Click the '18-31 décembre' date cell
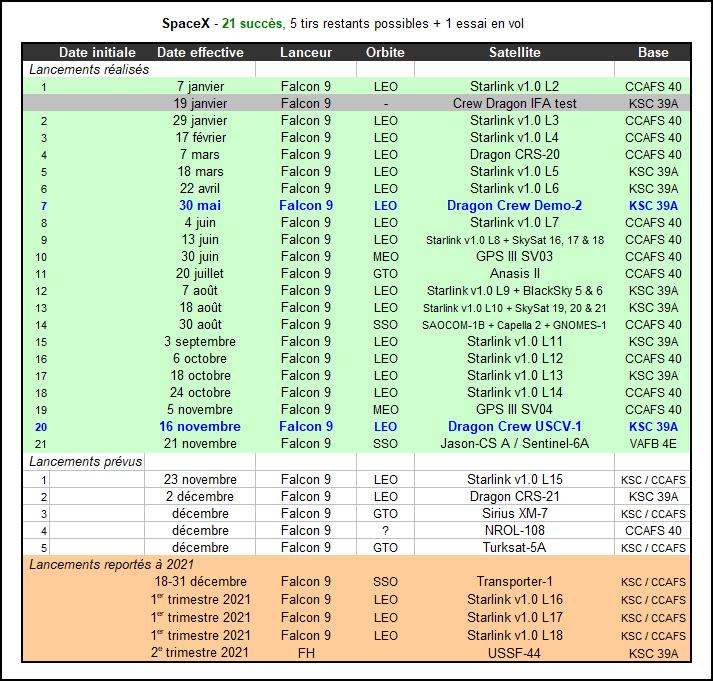713x681 pixels. (x=201, y=581)
